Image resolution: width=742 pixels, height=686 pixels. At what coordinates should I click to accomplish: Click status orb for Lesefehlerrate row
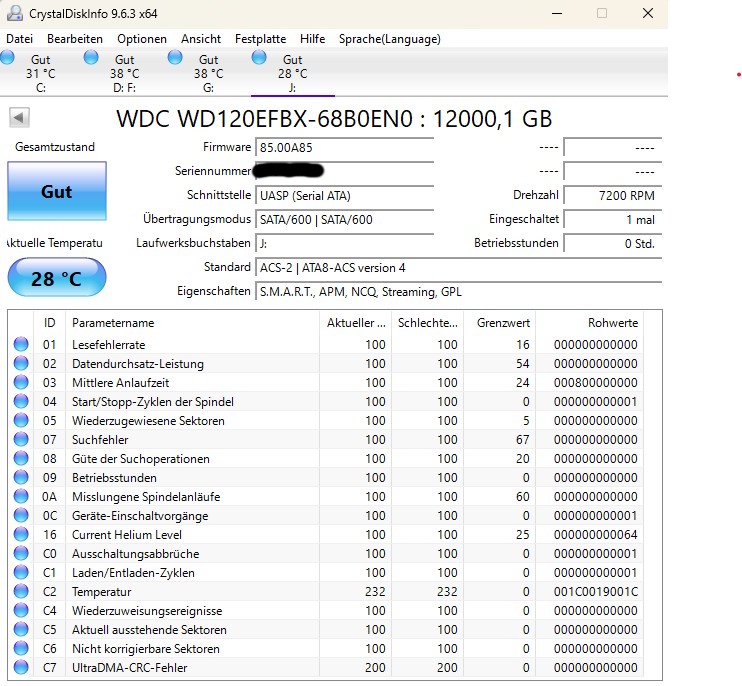click(x=21, y=344)
